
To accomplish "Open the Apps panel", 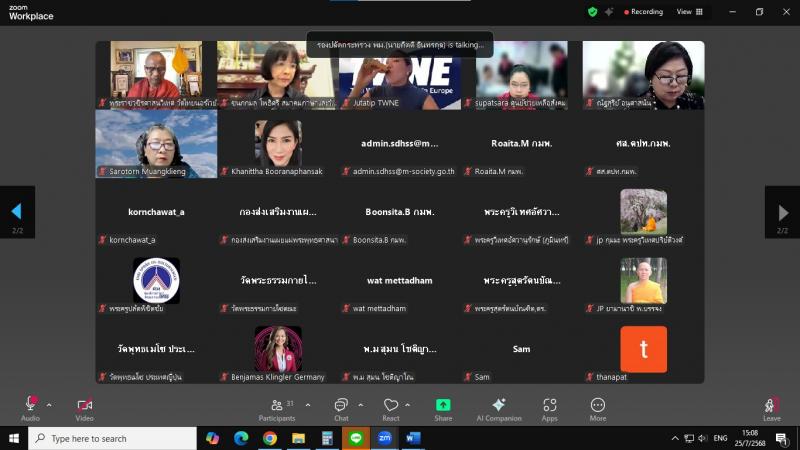I will (549, 409).
